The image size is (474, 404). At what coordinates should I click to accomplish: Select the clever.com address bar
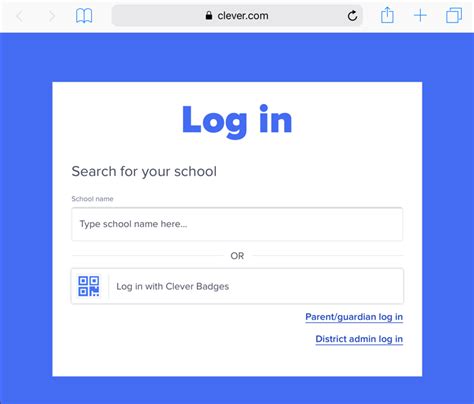pos(237,15)
